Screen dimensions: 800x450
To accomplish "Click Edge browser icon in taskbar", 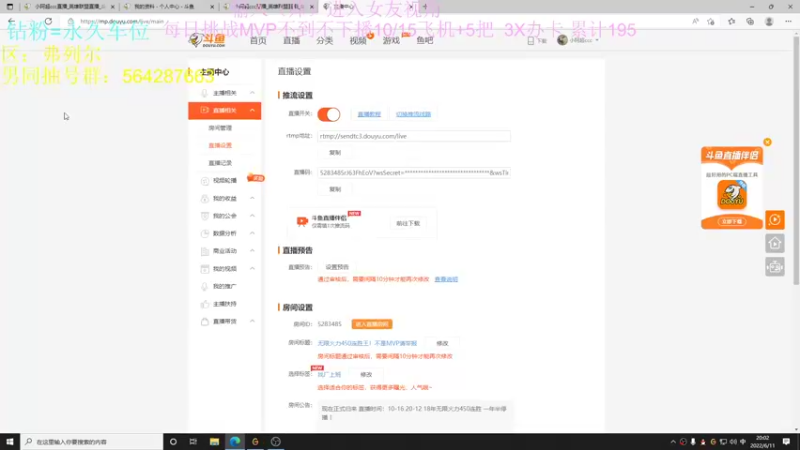I will click(235, 441).
